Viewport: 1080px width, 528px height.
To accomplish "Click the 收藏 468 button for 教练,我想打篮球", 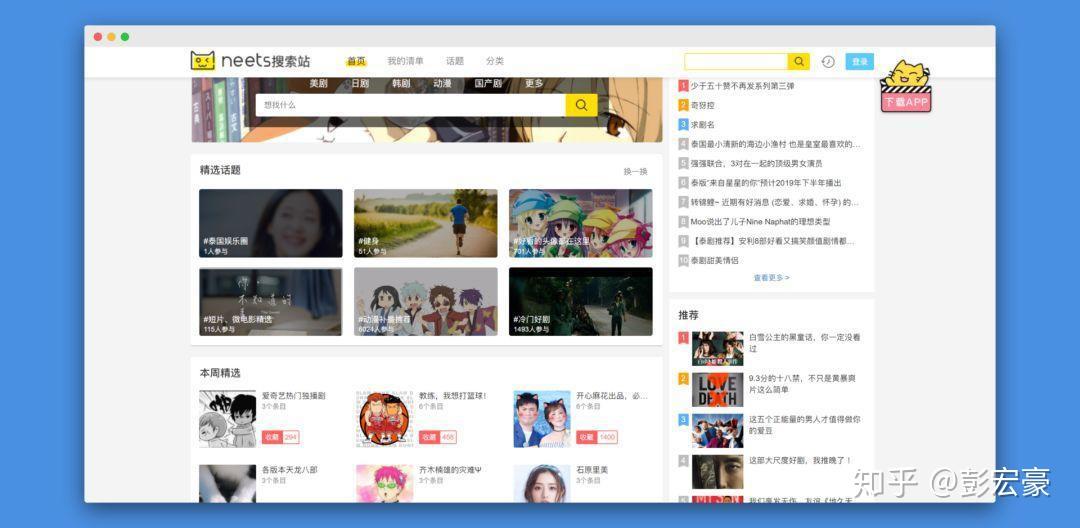I will click(437, 437).
